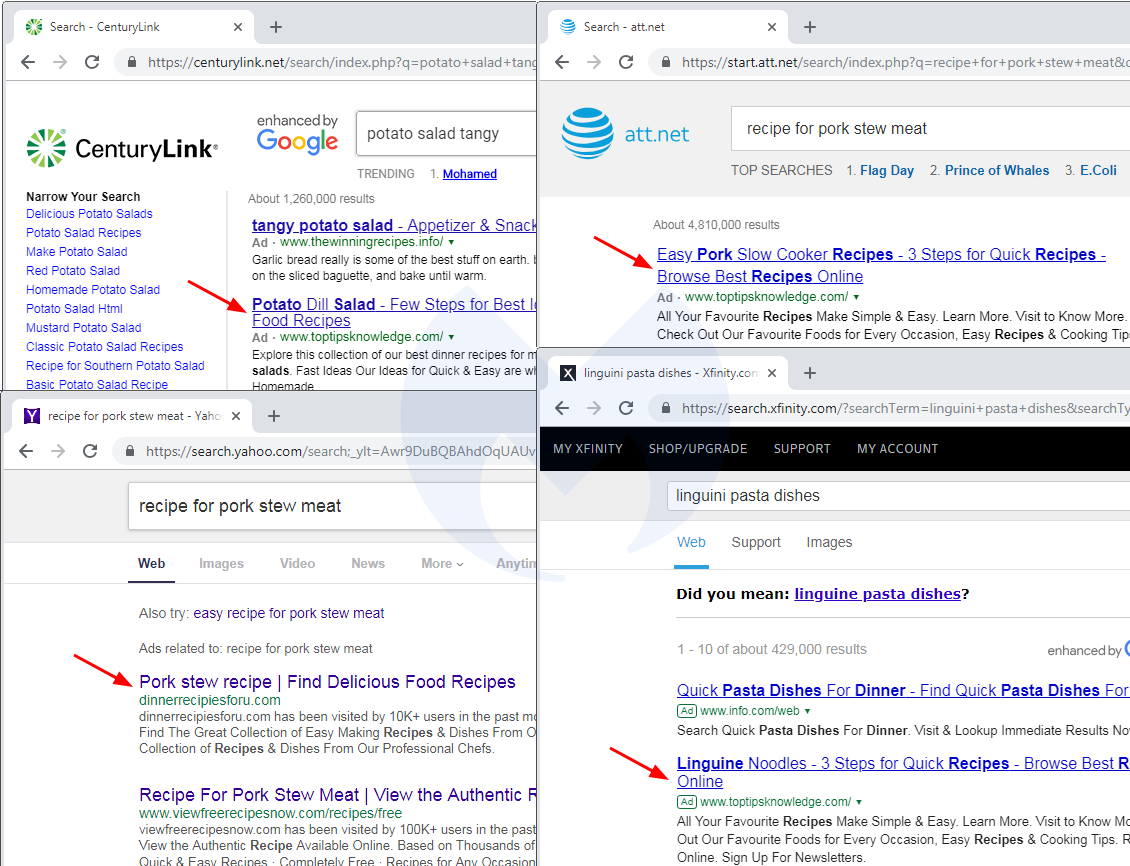This screenshot has width=1130, height=866.
Task: Expand the More dropdown on Yahoo
Action: (x=441, y=564)
